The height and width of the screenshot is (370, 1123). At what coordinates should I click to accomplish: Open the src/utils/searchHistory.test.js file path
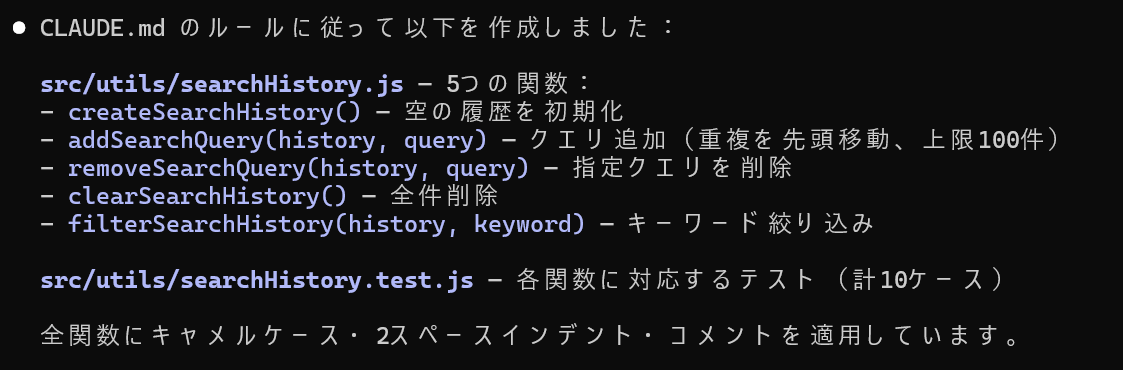pyautogui.click(x=257, y=280)
